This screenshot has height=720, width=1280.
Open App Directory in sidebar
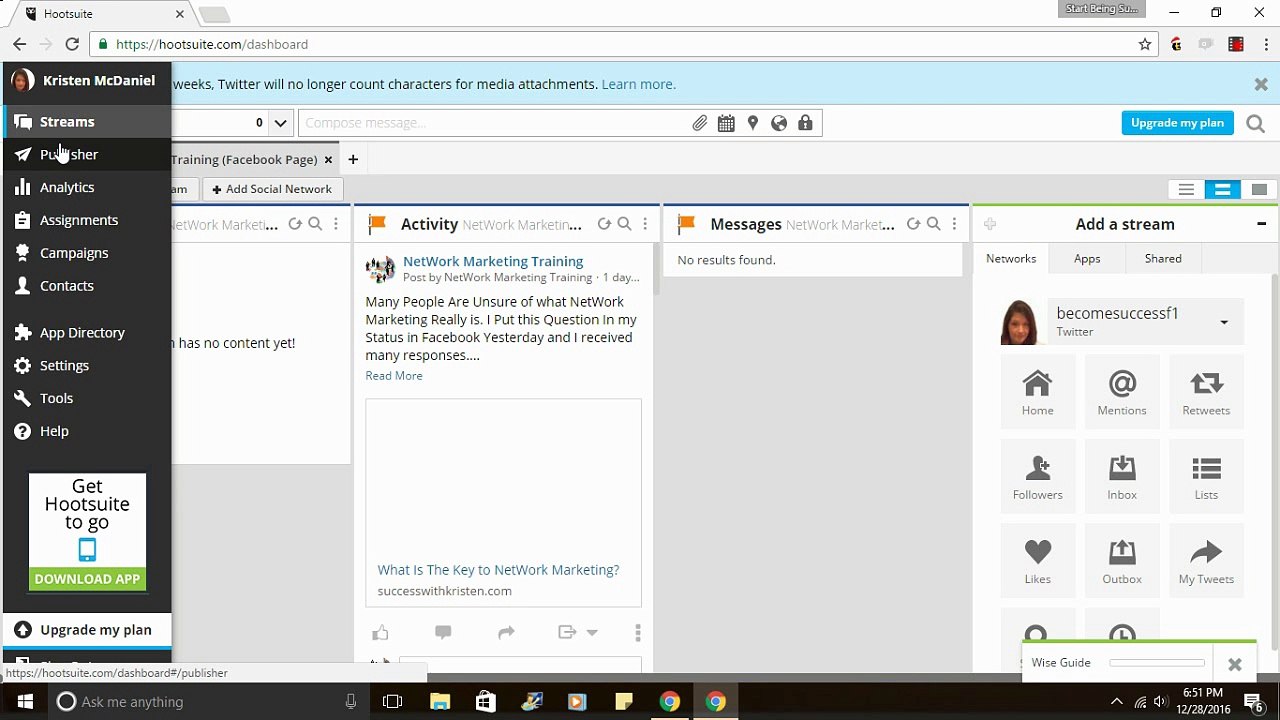(86, 333)
